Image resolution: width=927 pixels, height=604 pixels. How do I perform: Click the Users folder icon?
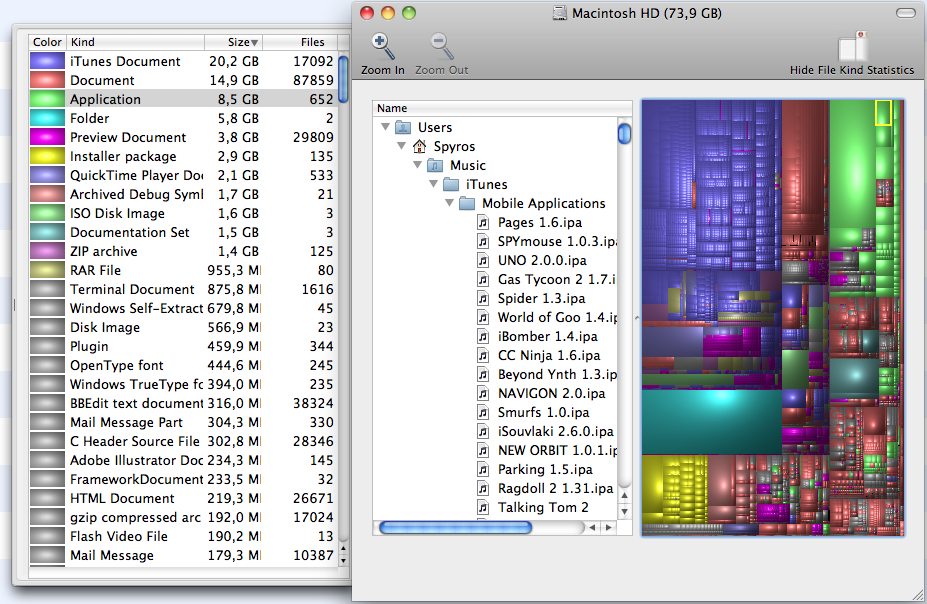[x=403, y=127]
